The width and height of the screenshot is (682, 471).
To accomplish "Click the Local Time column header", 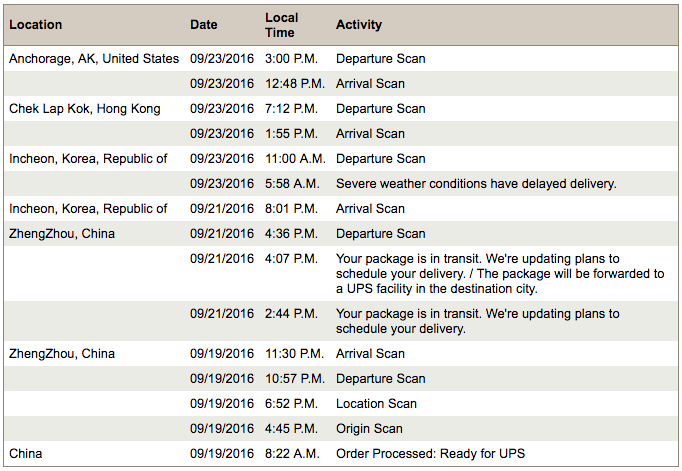I will [281, 25].
